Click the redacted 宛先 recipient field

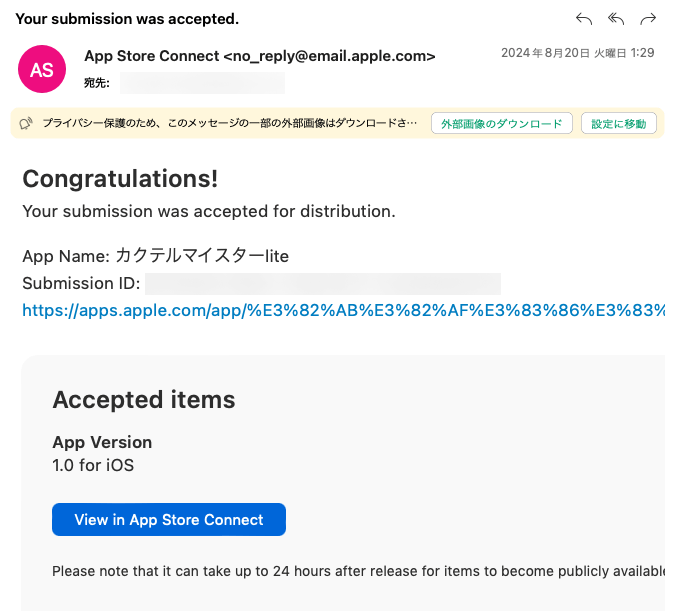click(202, 83)
